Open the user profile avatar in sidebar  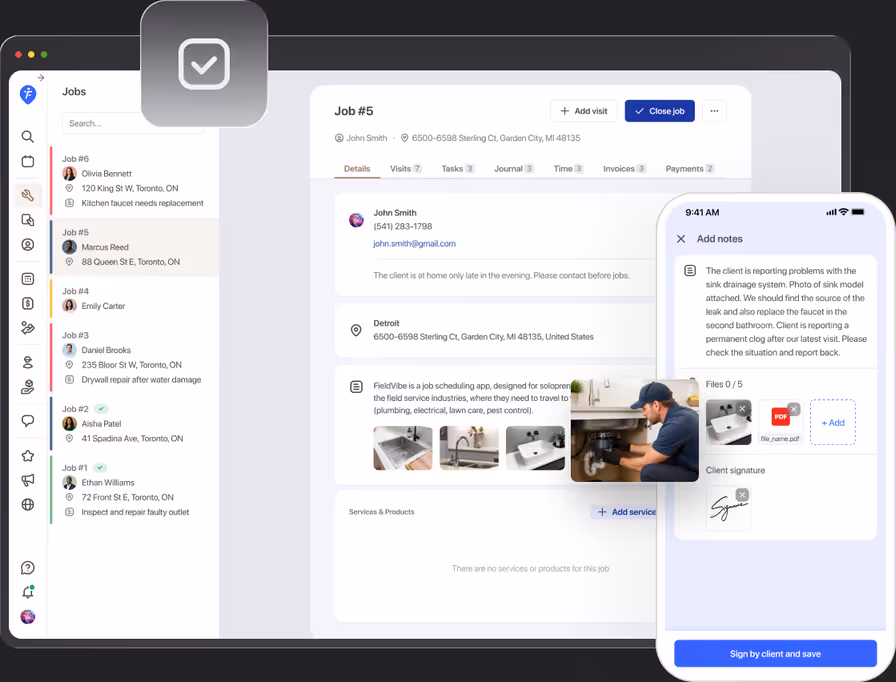27,617
